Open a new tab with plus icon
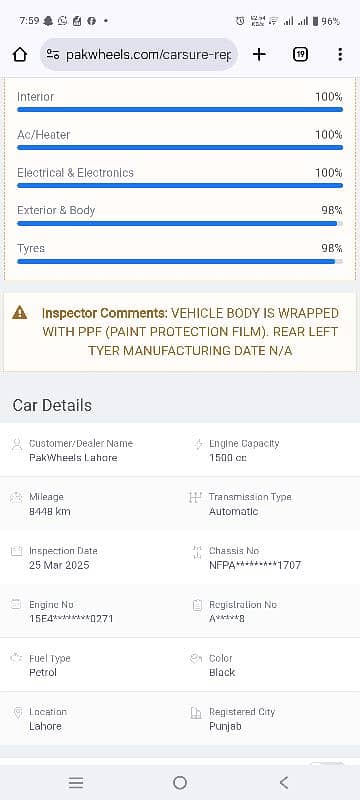The width and height of the screenshot is (360, 800). [259, 55]
